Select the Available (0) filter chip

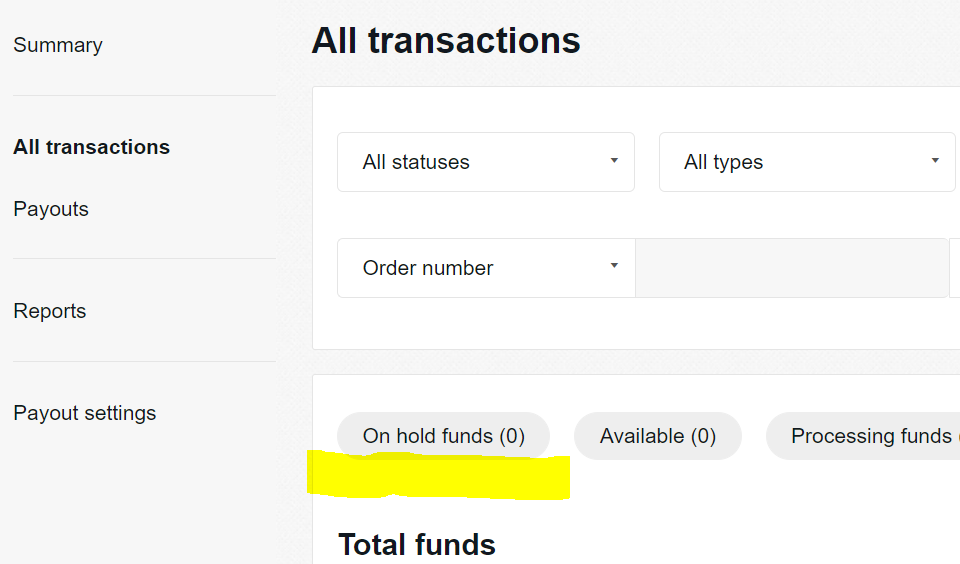pyautogui.click(x=658, y=436)
